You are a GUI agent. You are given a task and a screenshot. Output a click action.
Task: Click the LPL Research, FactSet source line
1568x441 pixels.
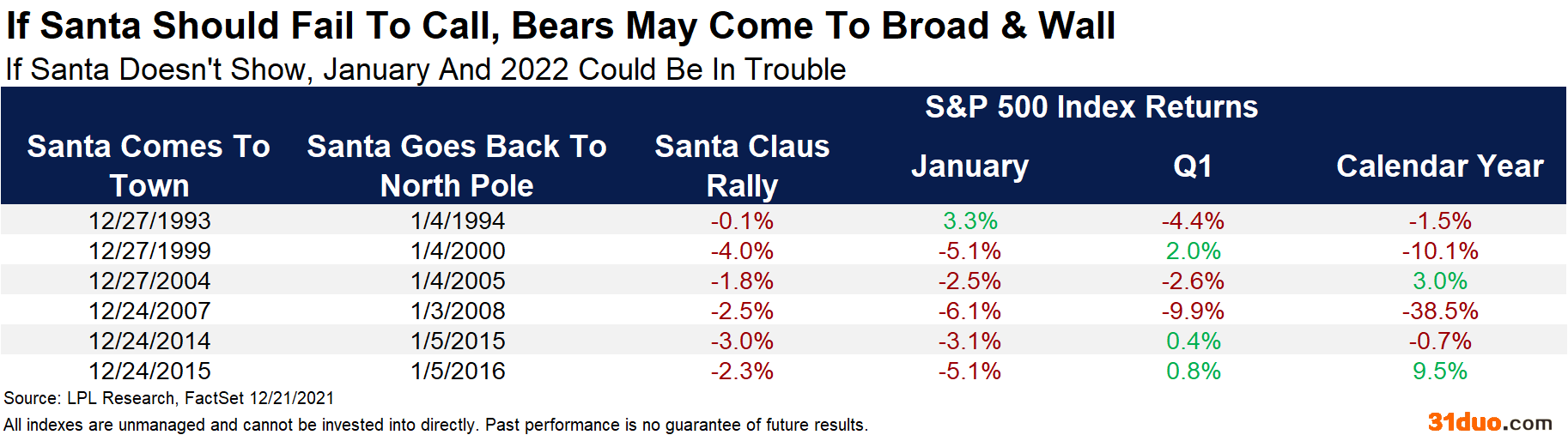tap(169, 398)
